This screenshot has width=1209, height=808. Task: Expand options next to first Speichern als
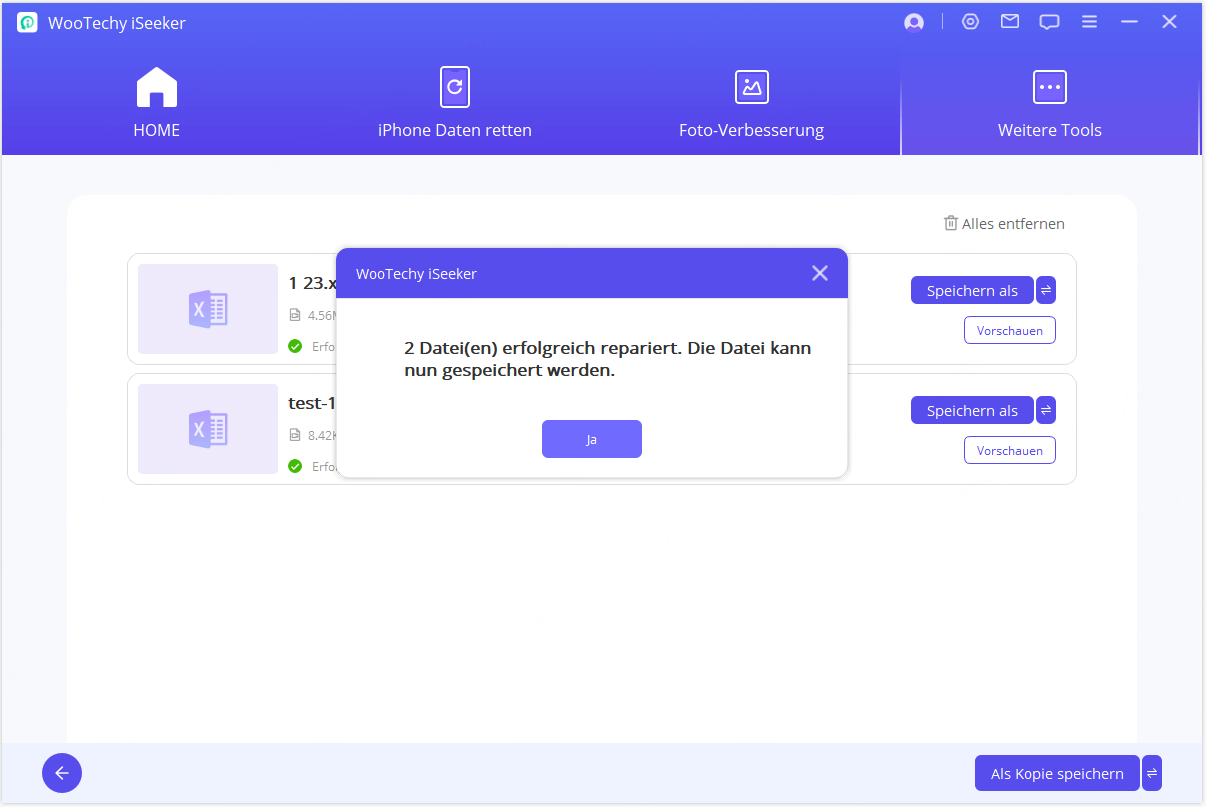pyautogui.click(x=1046, y=290)
